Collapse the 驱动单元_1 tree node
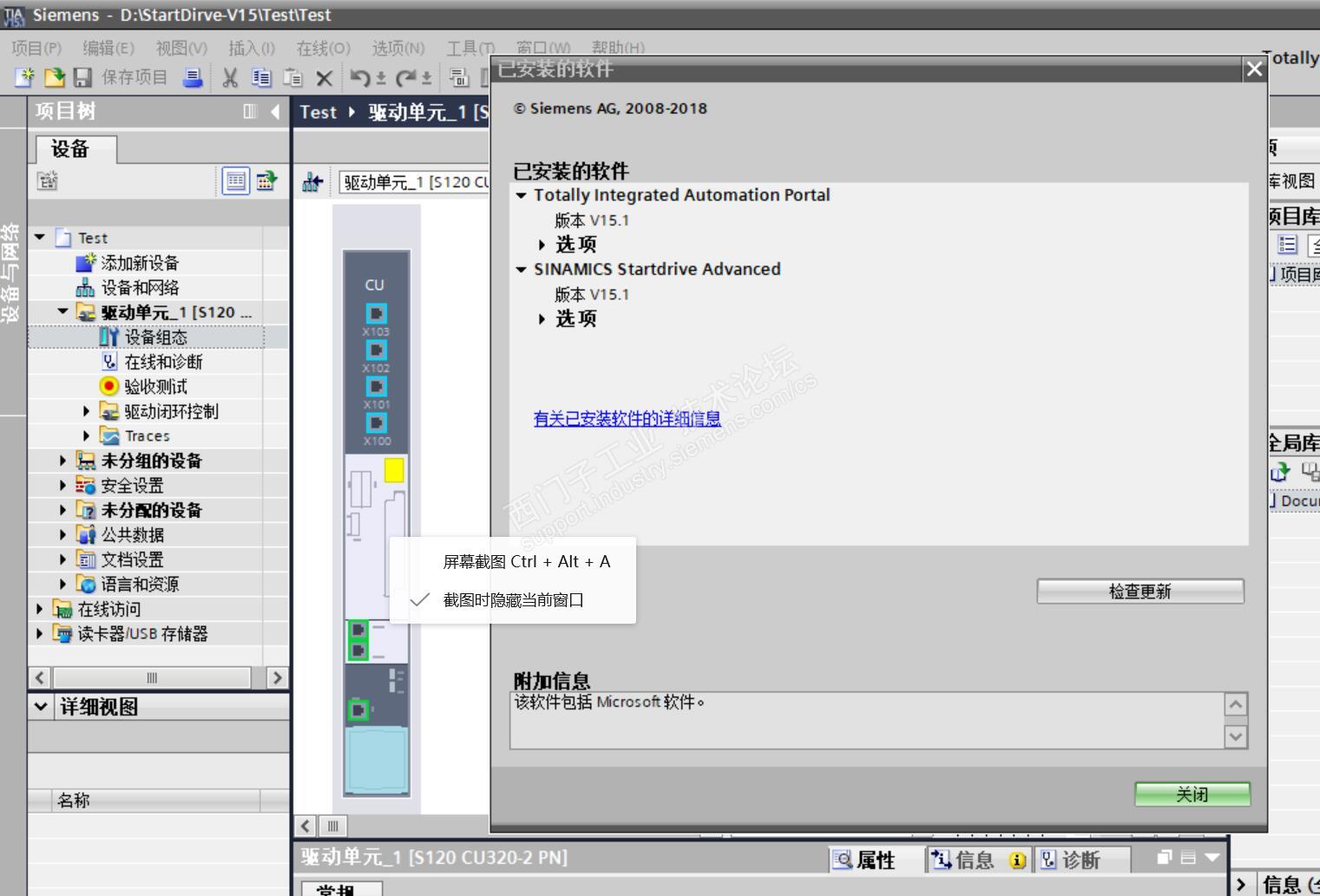Image resolution: width=1320 pixels, height=896 pixels. [62, 311]
